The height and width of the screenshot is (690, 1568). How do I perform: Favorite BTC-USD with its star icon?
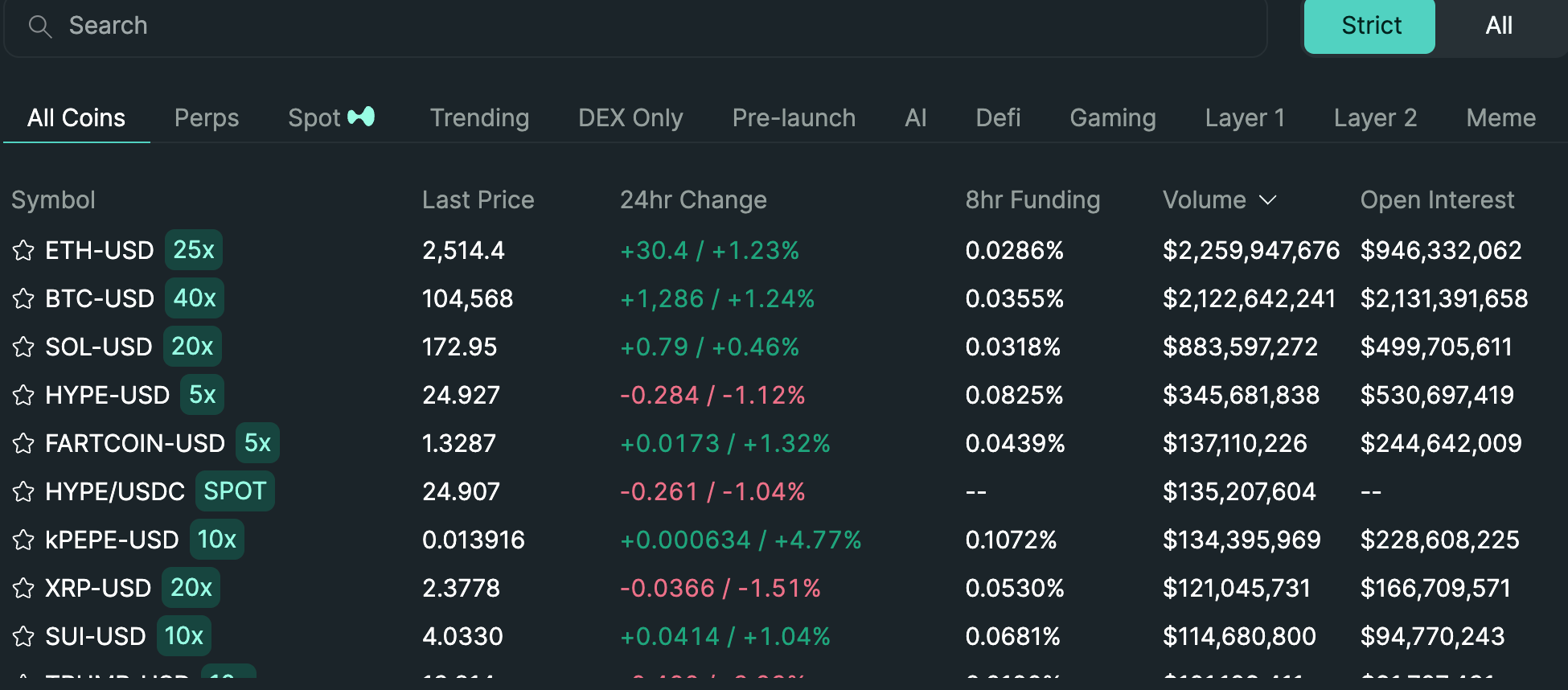[23, 298]
